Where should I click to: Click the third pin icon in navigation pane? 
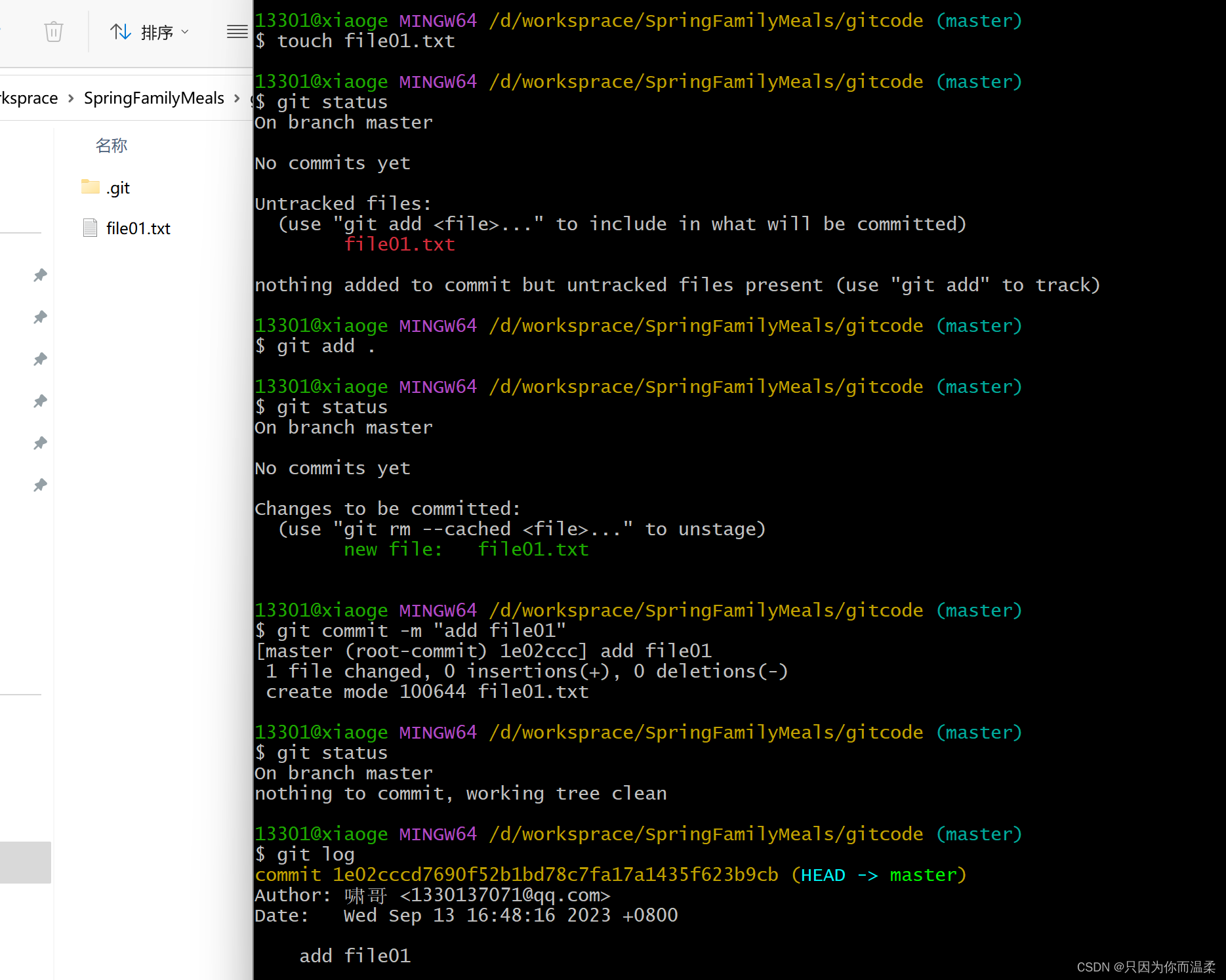click(x=41, y=359)
